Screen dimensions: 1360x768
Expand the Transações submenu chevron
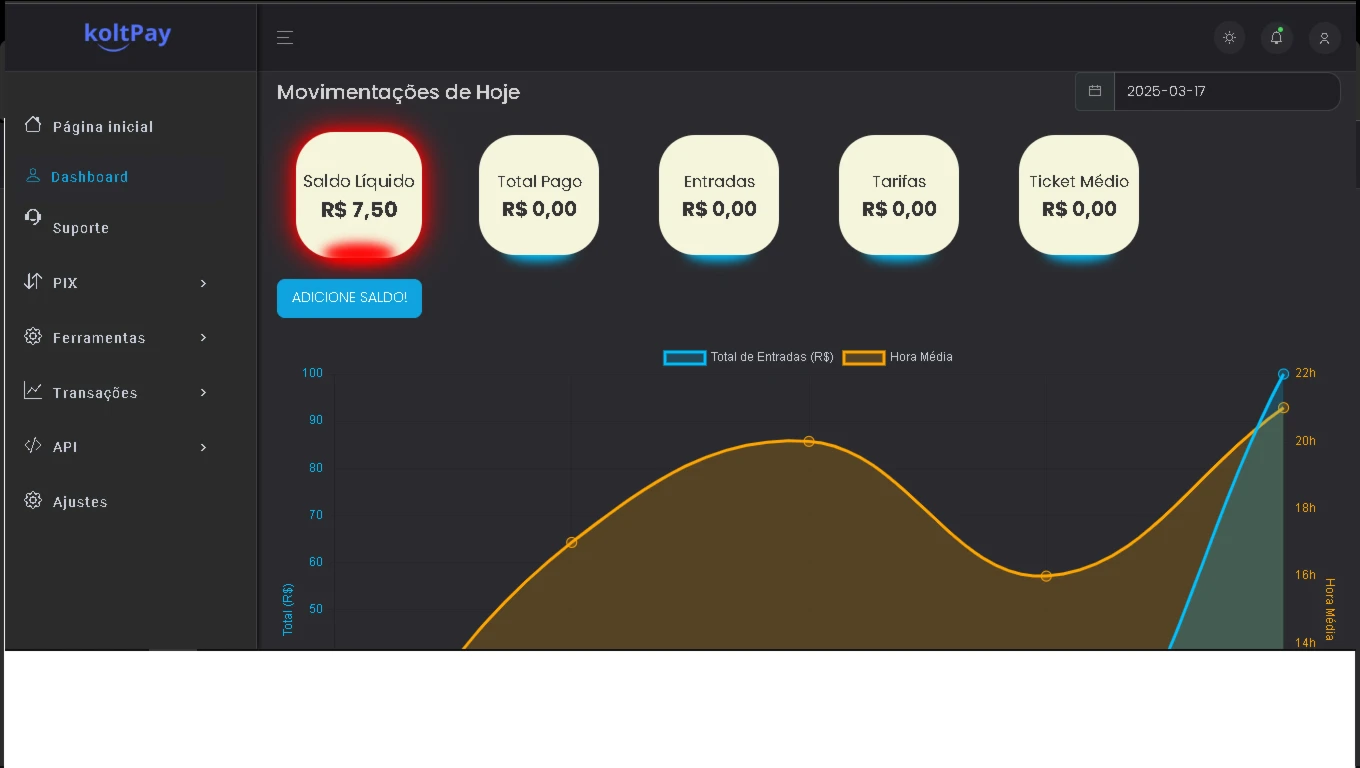(x=203, y=393)
